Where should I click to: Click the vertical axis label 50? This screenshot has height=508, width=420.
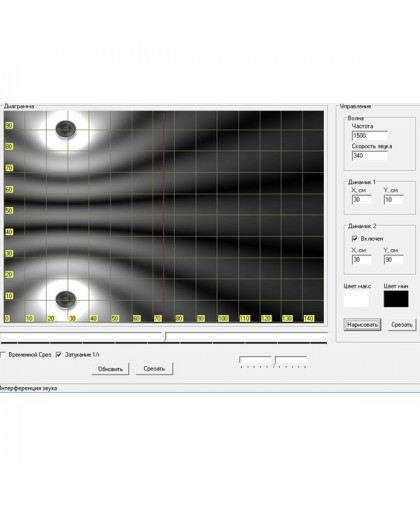9,211
